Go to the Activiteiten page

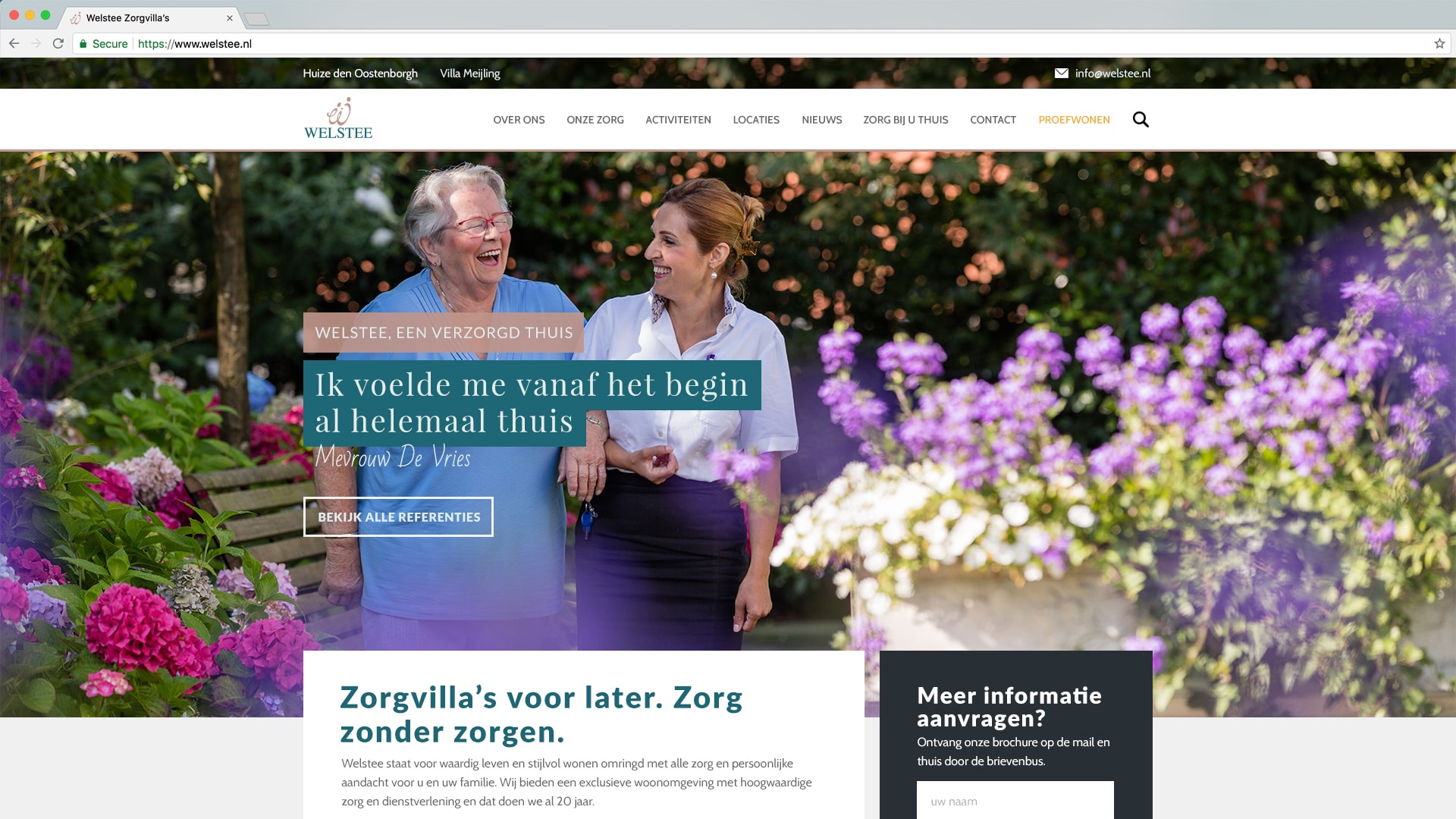678,120
